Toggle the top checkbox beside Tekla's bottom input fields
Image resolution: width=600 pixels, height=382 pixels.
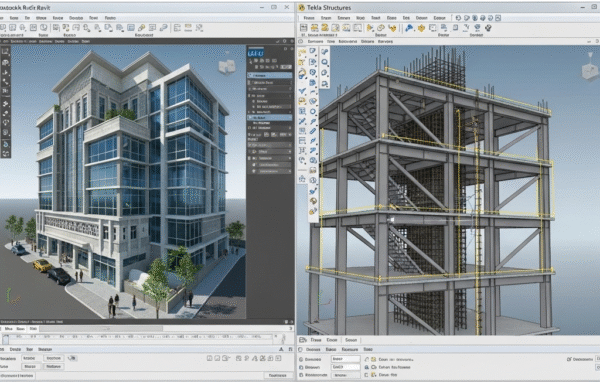click(x=367, y=359)
